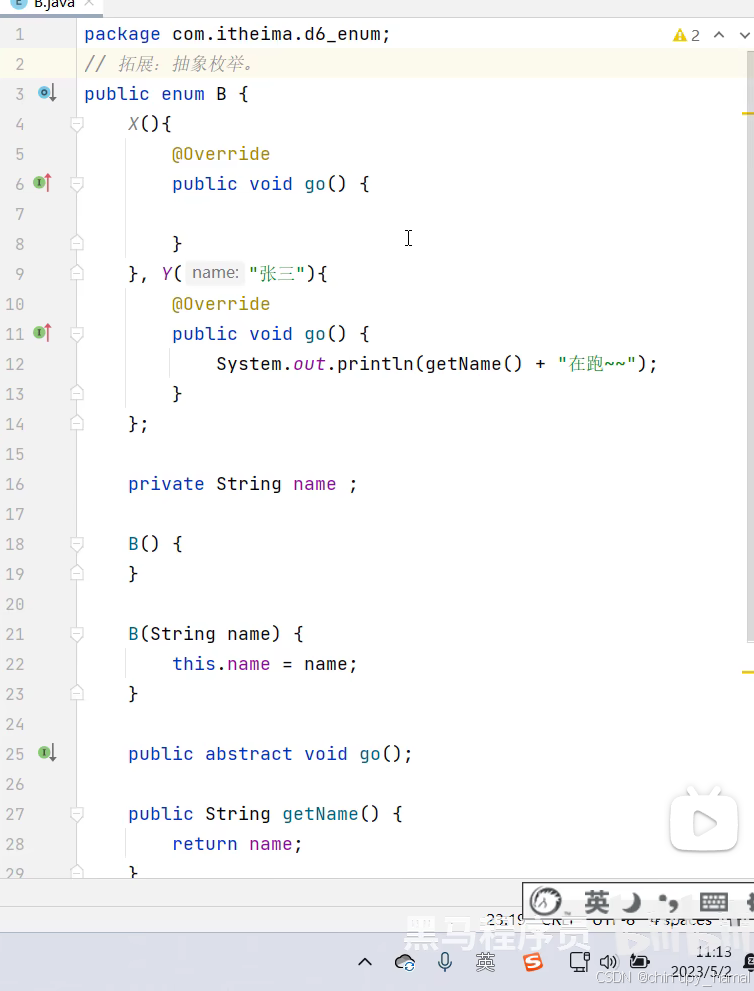
Task: Click the OneDrive cloud sync tray icon
Action: (x=404, y=963)
